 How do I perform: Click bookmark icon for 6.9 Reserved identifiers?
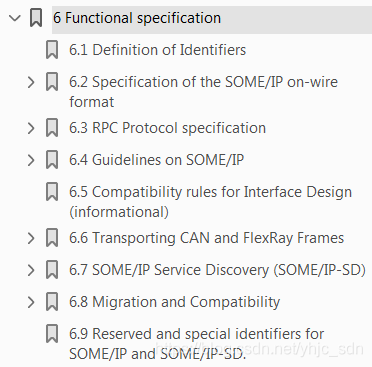(x=52, y=334)
